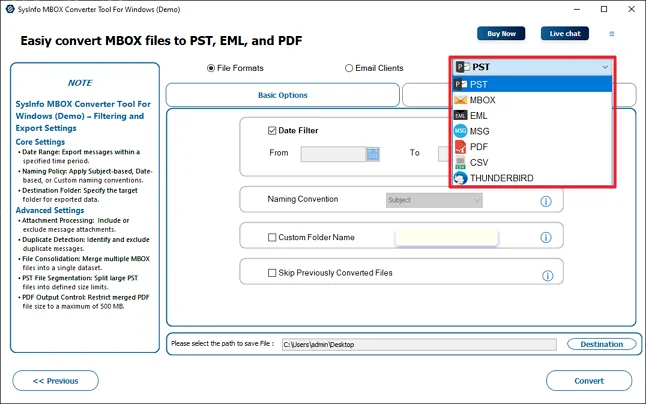Click the From date input field
The height and width of the screenshot is (404, 646).
333,154
